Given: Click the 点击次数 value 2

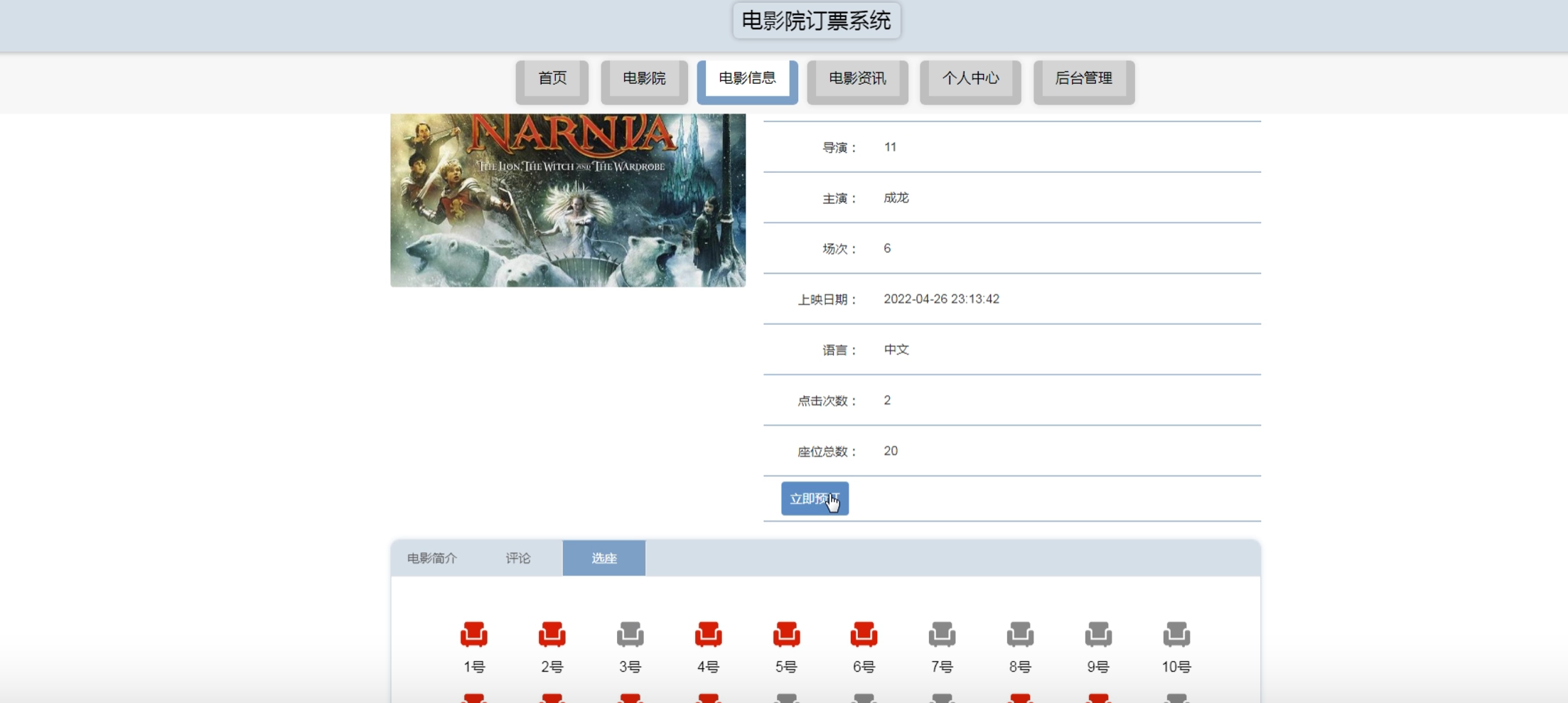Looking at the screenshot, I should (x=887, y=400).
